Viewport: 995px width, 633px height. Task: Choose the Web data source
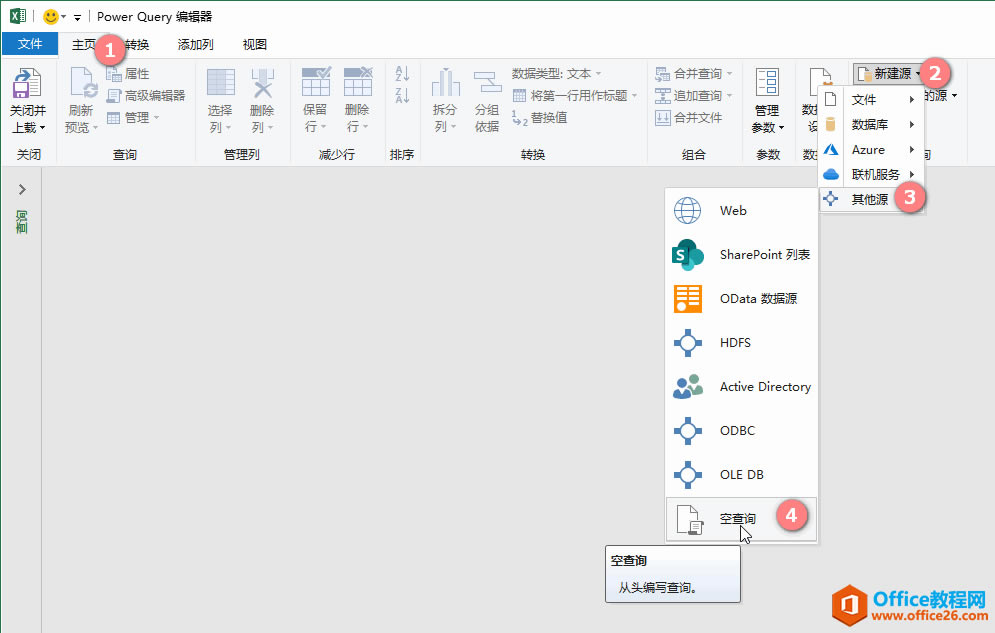coord(741,211)
